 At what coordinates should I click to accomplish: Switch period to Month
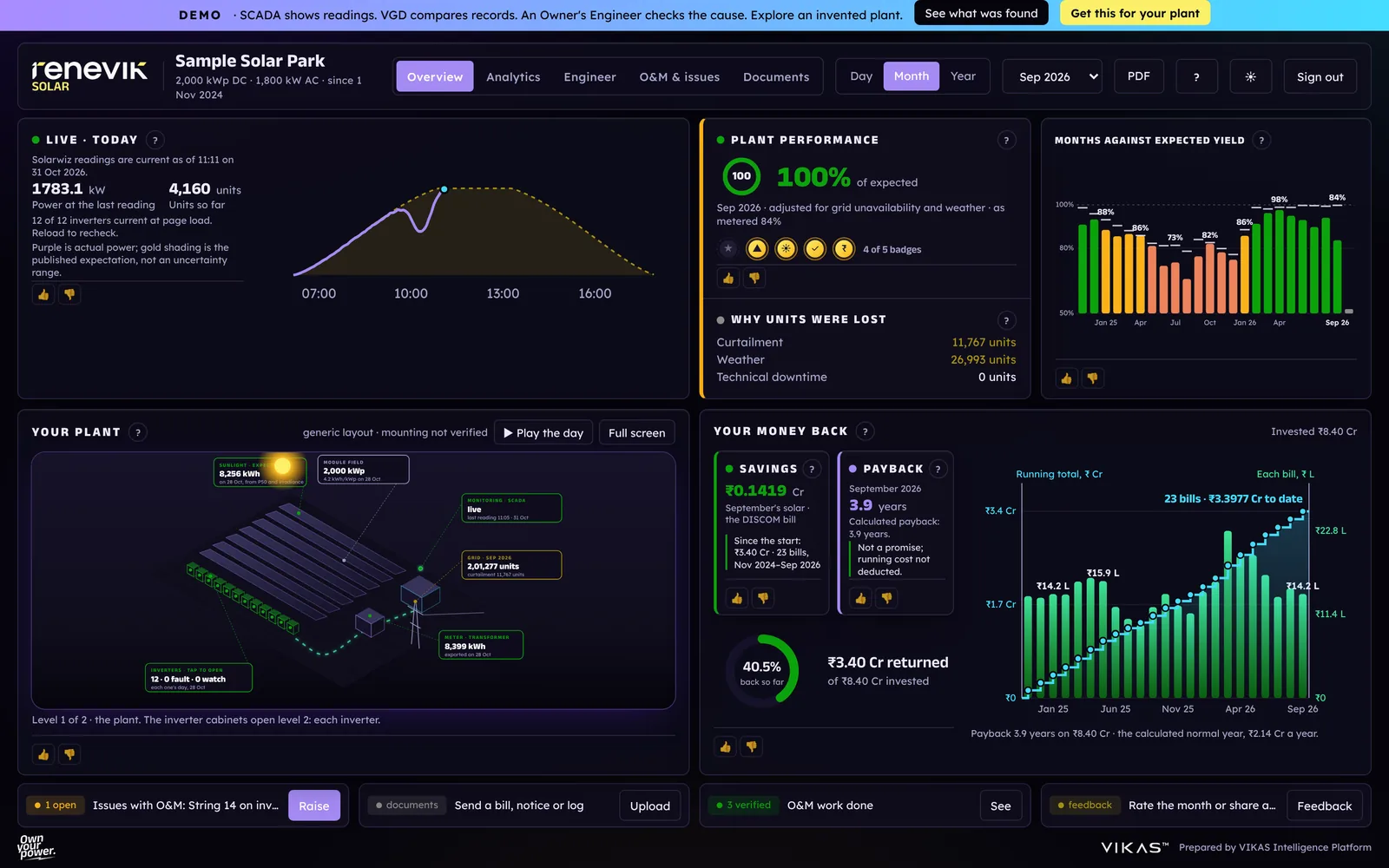click(x=912, y=76)
